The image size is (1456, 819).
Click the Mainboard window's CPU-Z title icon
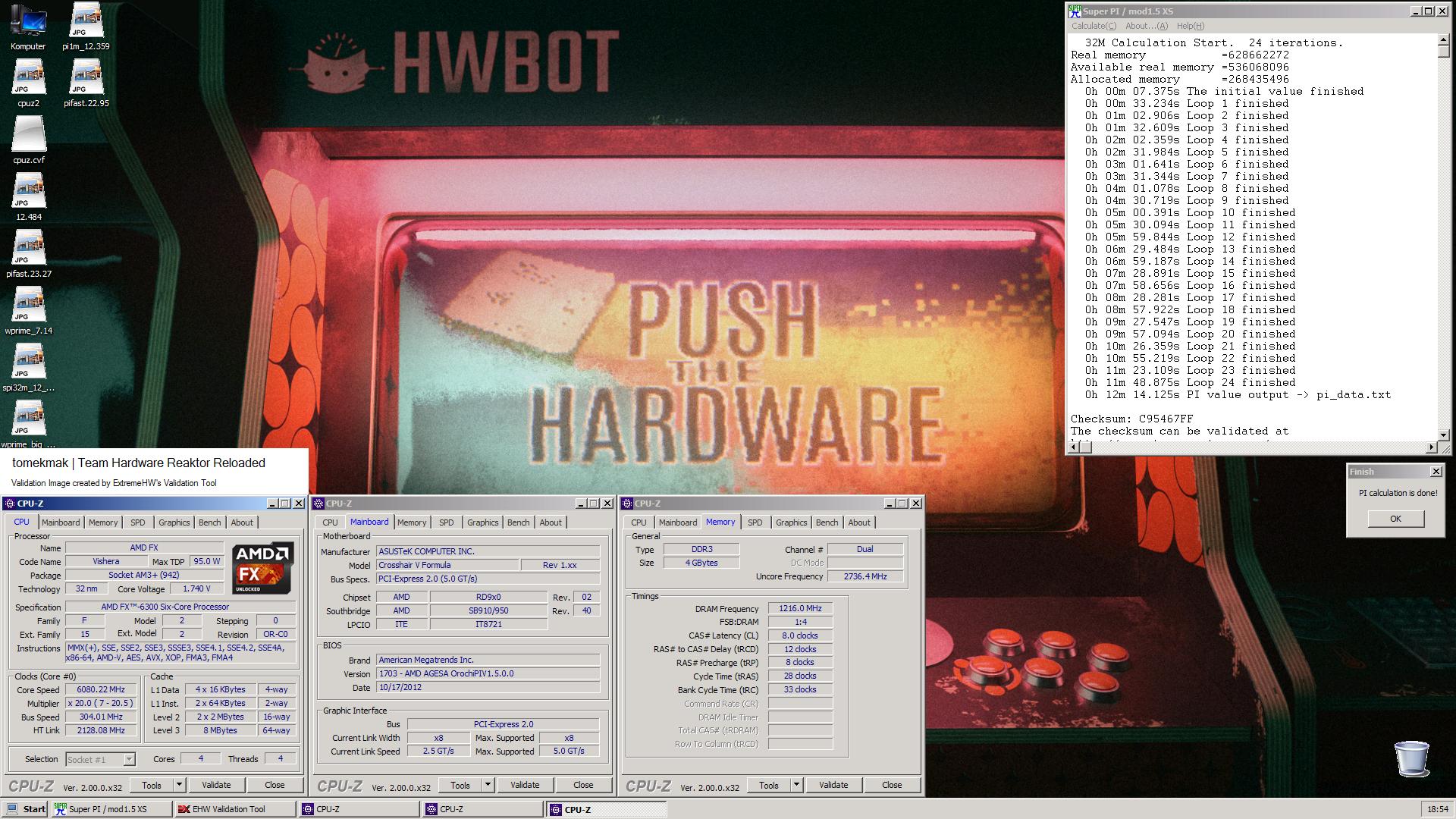(318, 504)
